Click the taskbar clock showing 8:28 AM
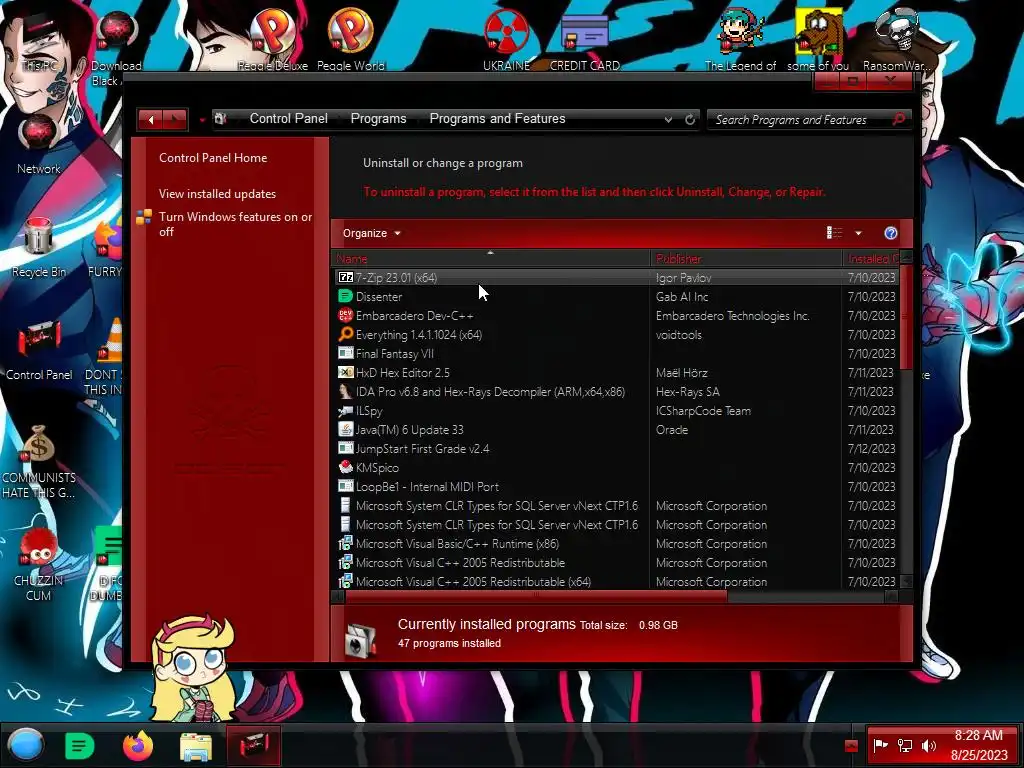 pyautogui.click(x=978, y=735)
